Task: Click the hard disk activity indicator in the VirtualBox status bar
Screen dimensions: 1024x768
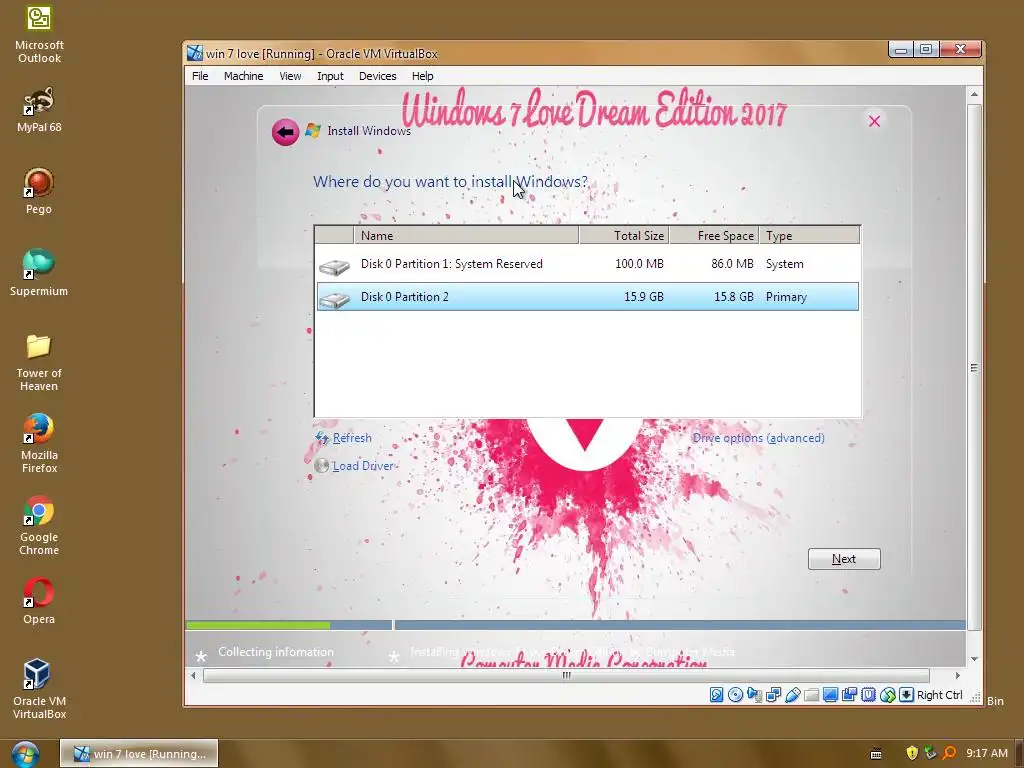Action: [716, 695]
